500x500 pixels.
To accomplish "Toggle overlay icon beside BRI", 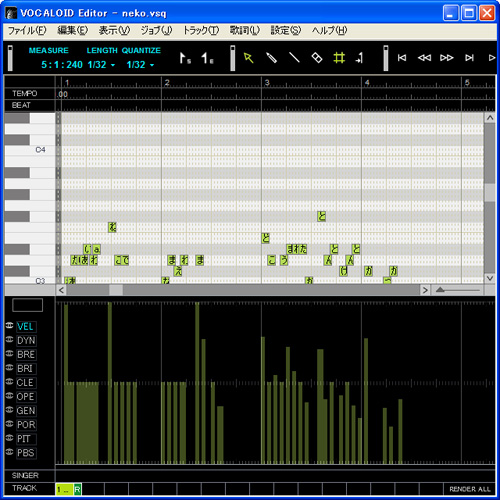I will coord(9,367).
